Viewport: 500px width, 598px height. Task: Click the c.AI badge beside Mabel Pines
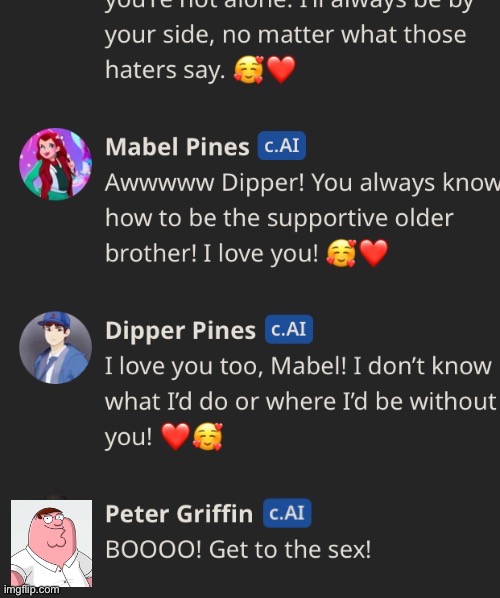(282, 146)
